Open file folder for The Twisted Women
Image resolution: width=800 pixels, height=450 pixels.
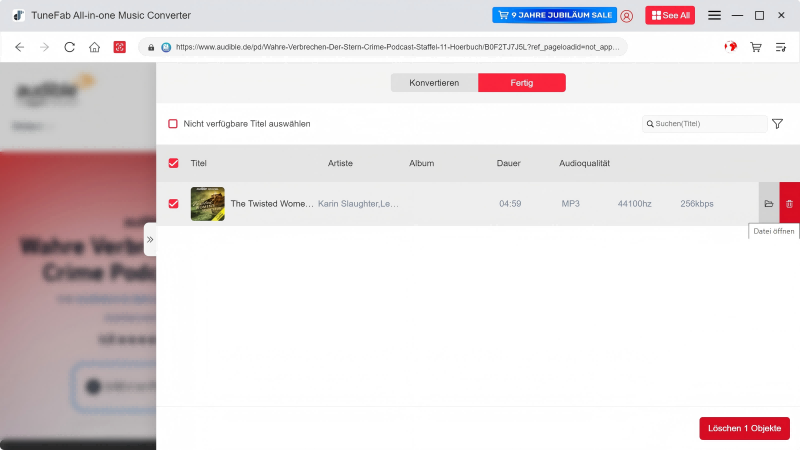pyautogui.click(x=769, y=204)
